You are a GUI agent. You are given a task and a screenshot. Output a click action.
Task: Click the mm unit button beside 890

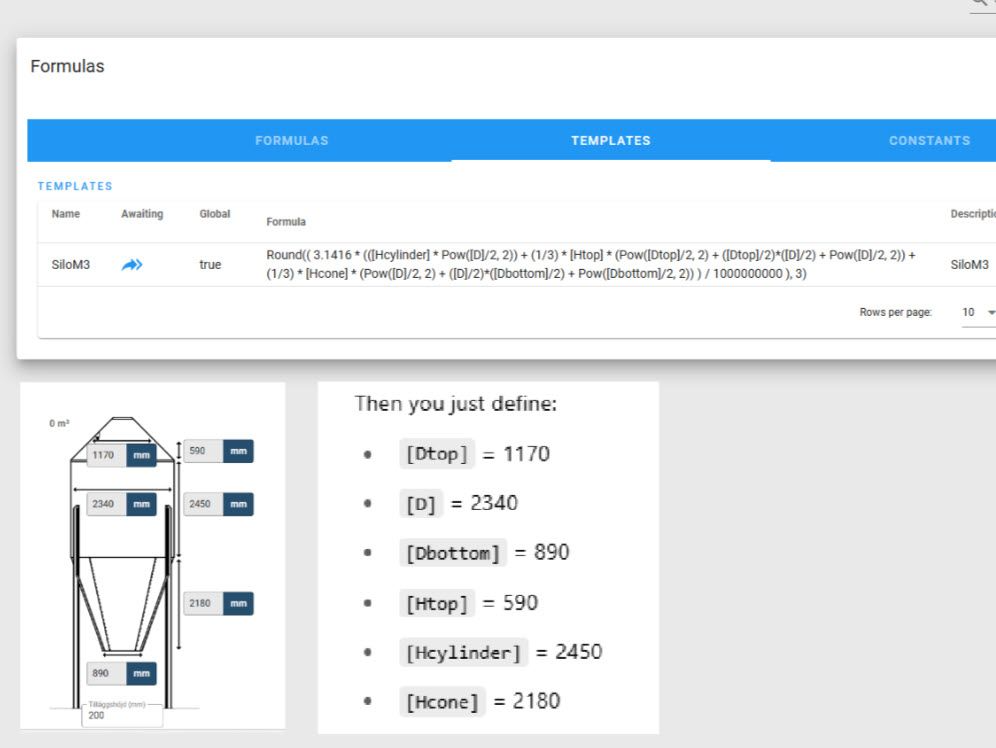pyautogui.click(x=142, y=674)
